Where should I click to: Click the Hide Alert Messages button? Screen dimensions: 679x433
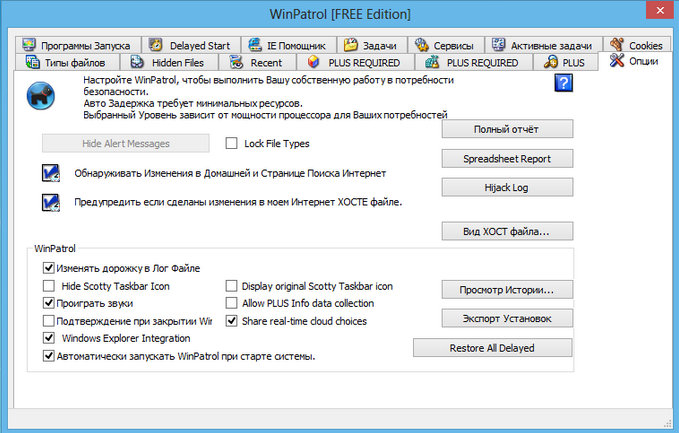click(x=126, y=143)
